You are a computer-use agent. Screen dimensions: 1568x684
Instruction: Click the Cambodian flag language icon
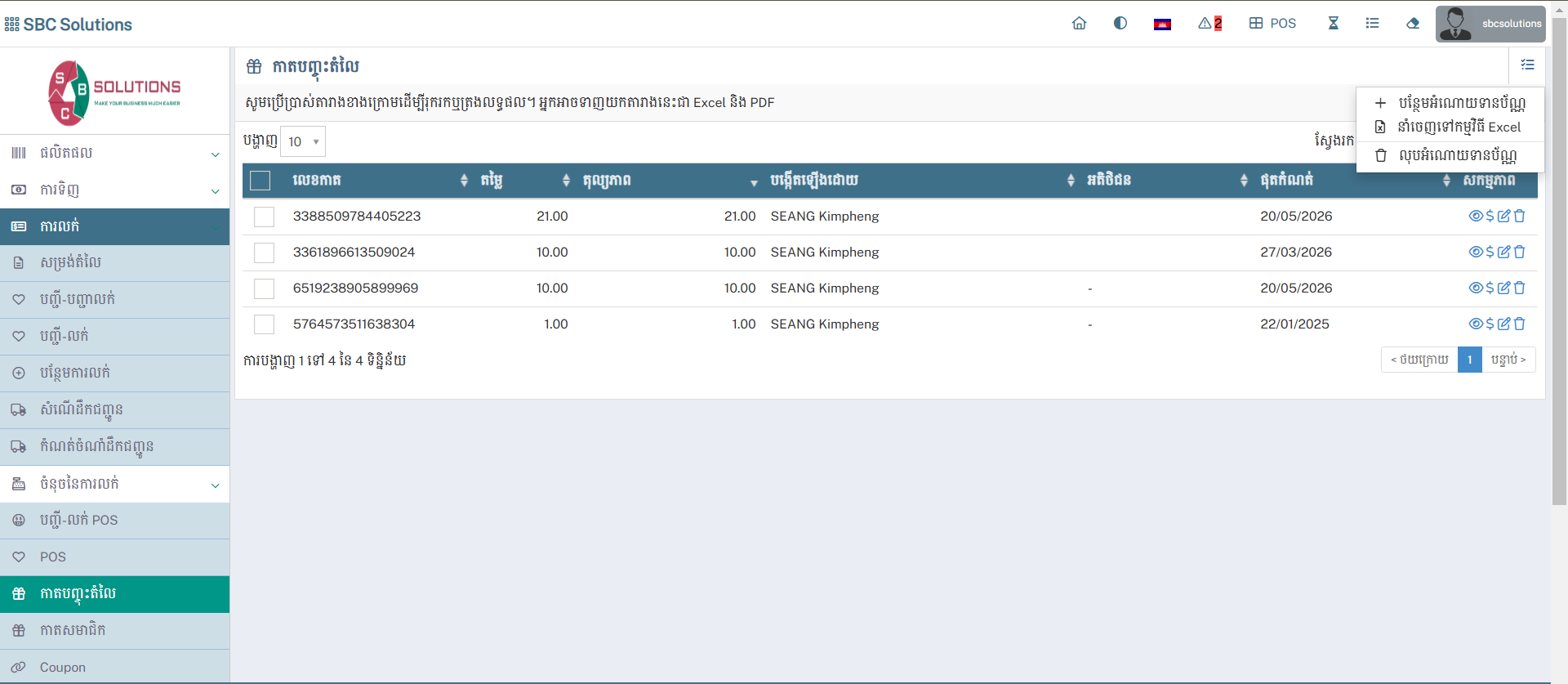(1162, 24)
